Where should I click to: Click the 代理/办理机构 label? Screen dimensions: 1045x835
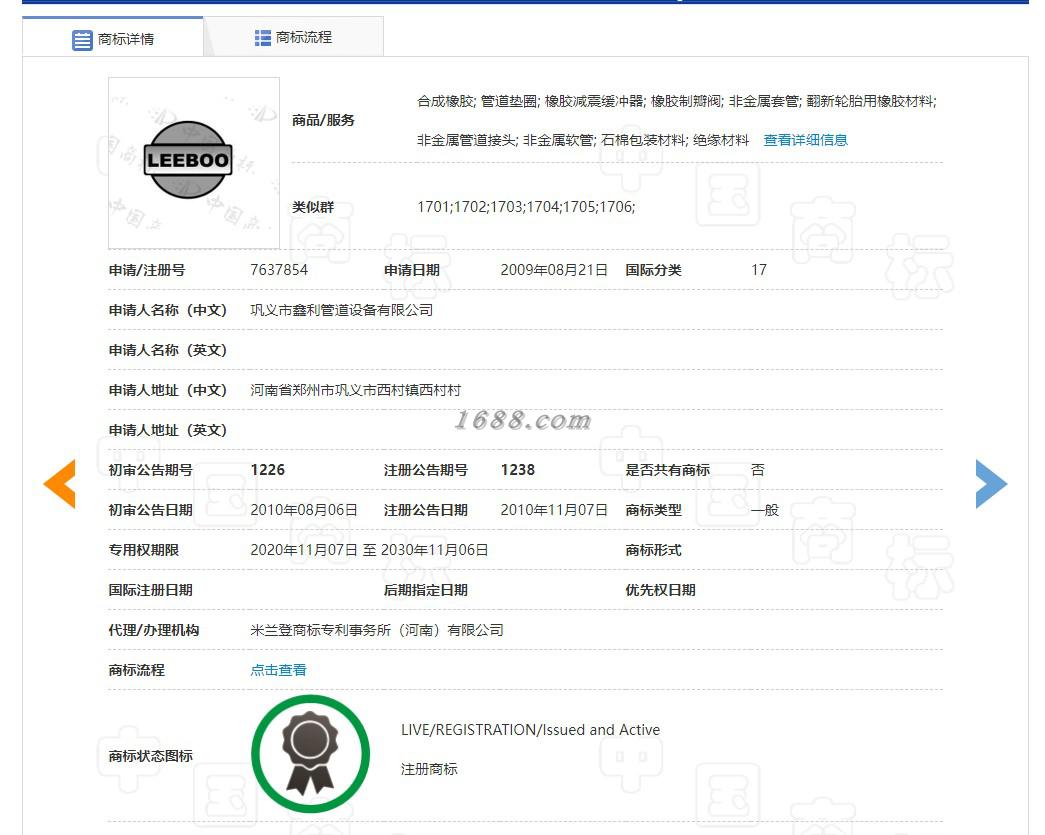point(154,630)
